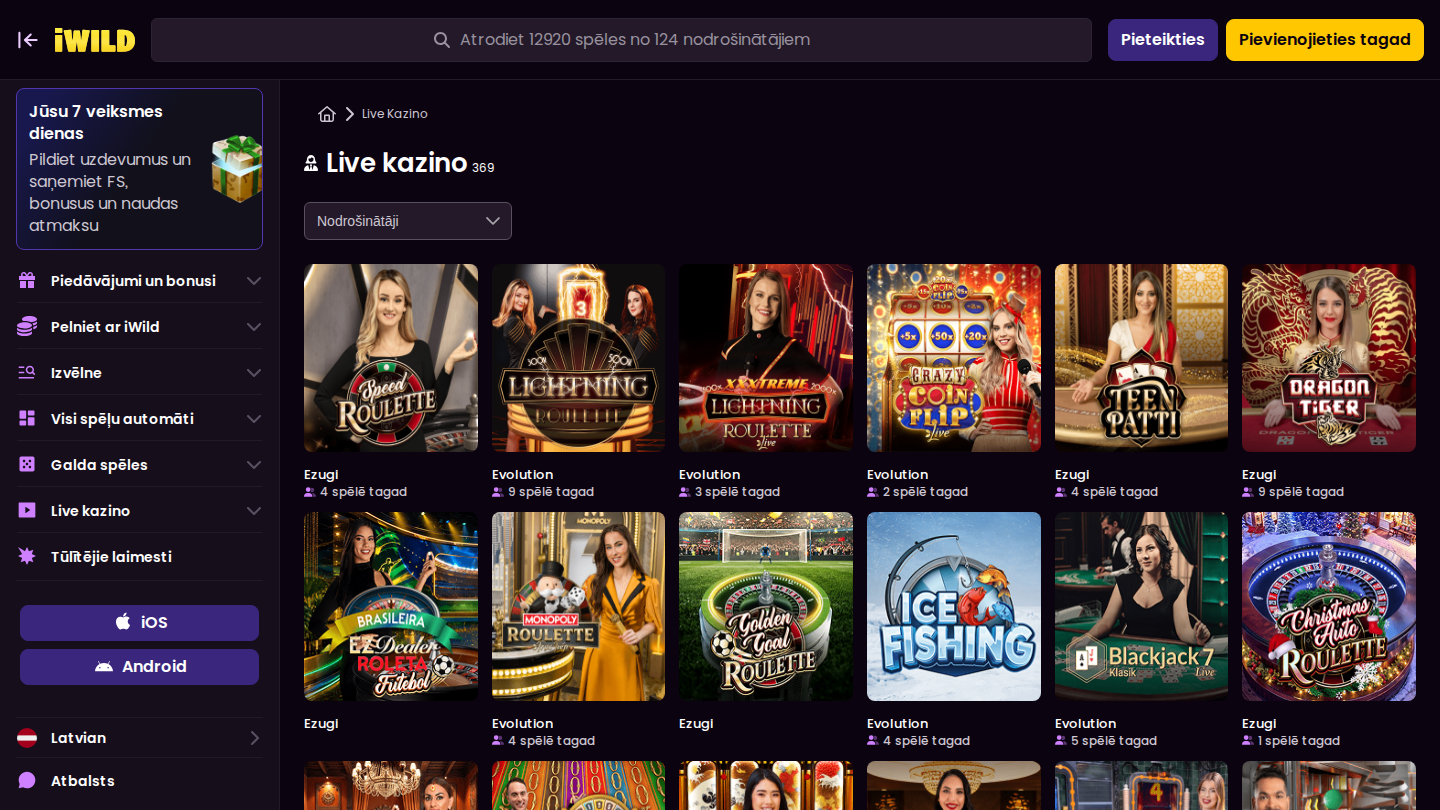The width and height of the screenshot is (1440, 810).
Task: Click Pievienojieties tagad signup button
Action: (x=1325, y=40)
